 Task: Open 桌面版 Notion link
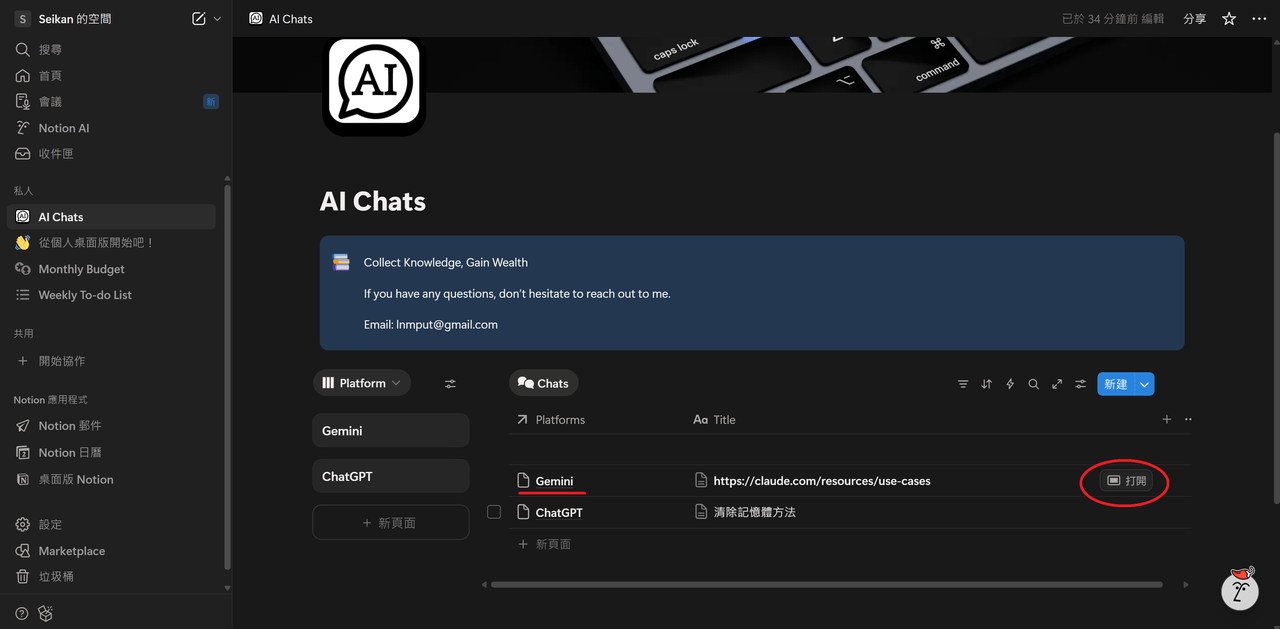tap(111, 479)
